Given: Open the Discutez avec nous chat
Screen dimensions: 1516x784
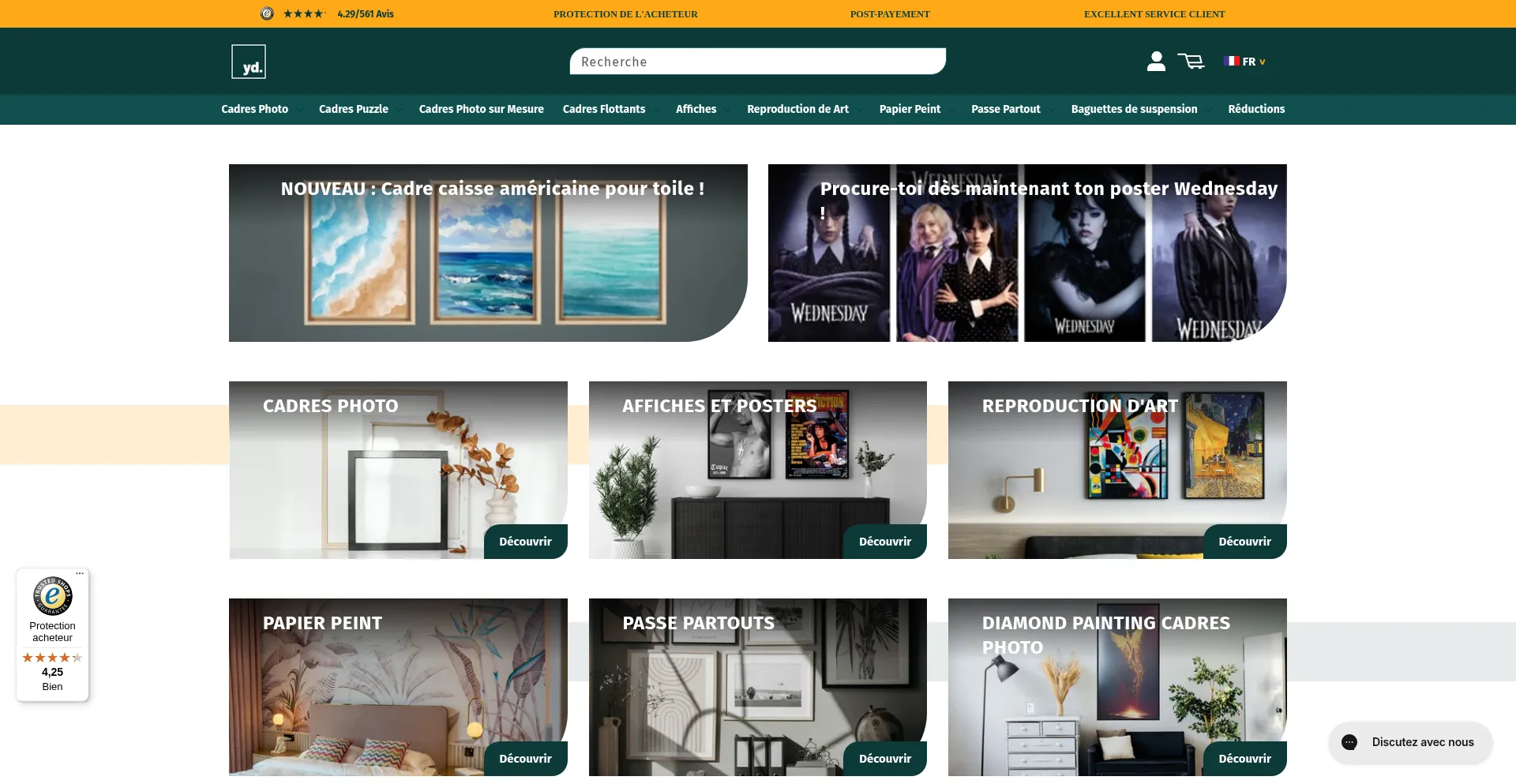Looking at the screenshot, I should (x=1410, y=742).
